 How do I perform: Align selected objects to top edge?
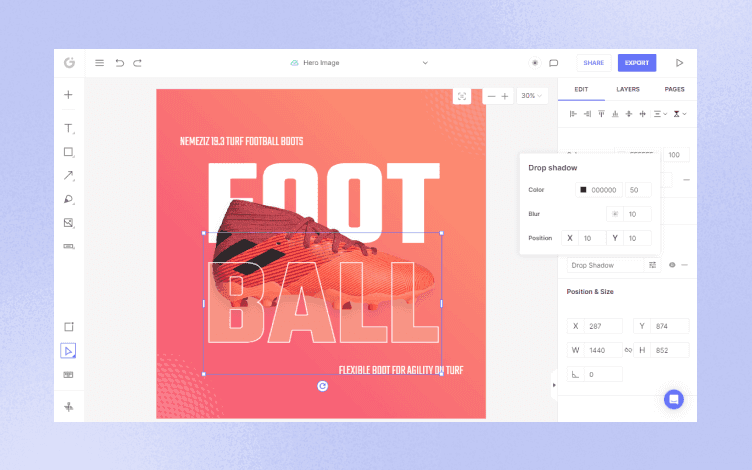tap(601, 114)
